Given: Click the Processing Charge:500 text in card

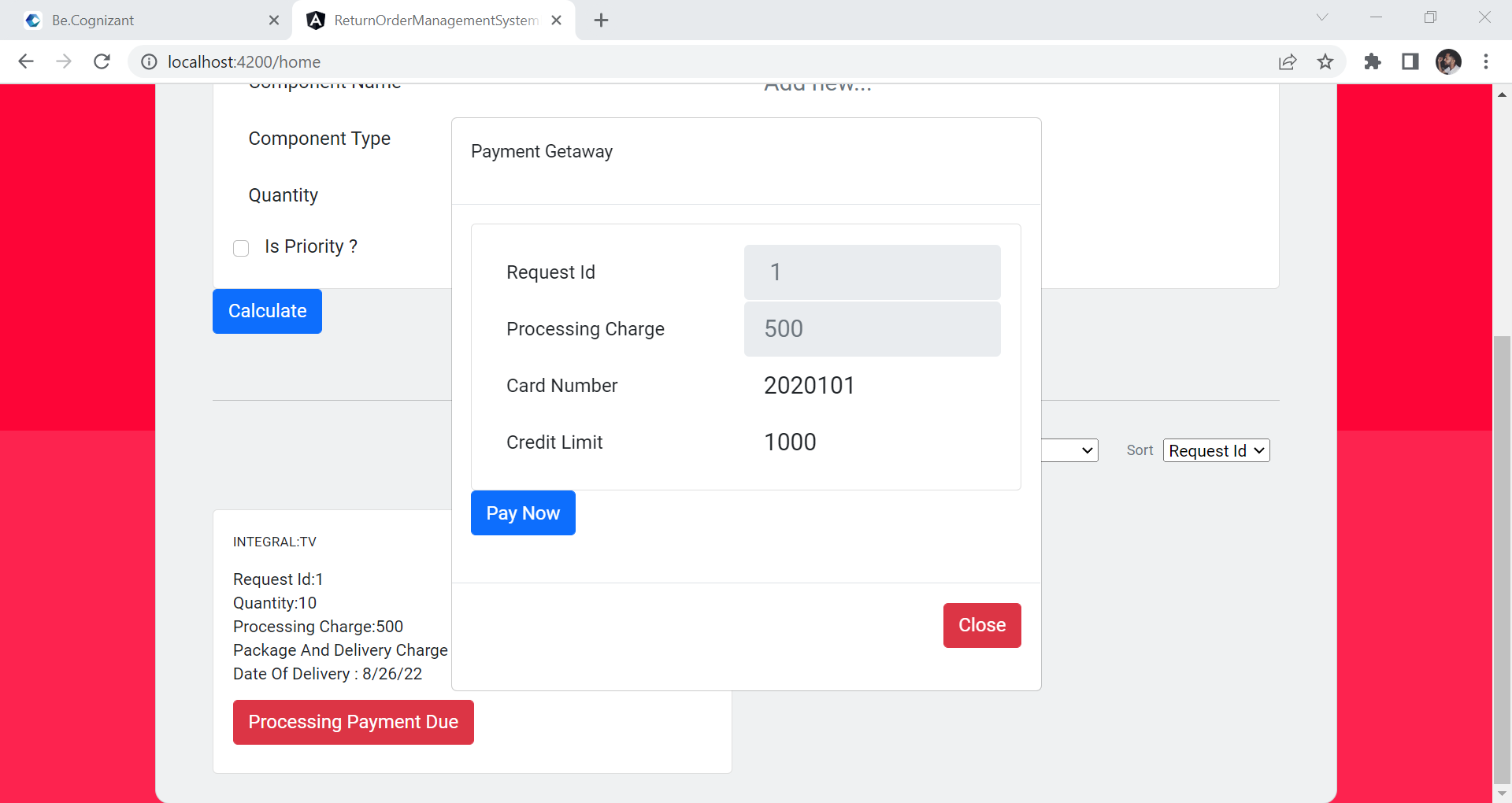Looking at the screenshot, I should [x=318, y=627].
